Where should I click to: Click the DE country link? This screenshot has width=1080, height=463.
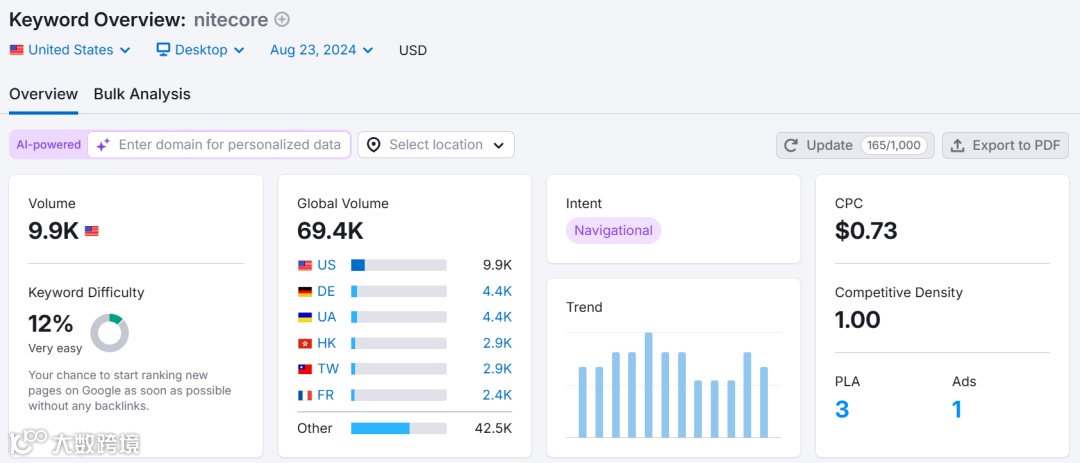coord(326,291)
